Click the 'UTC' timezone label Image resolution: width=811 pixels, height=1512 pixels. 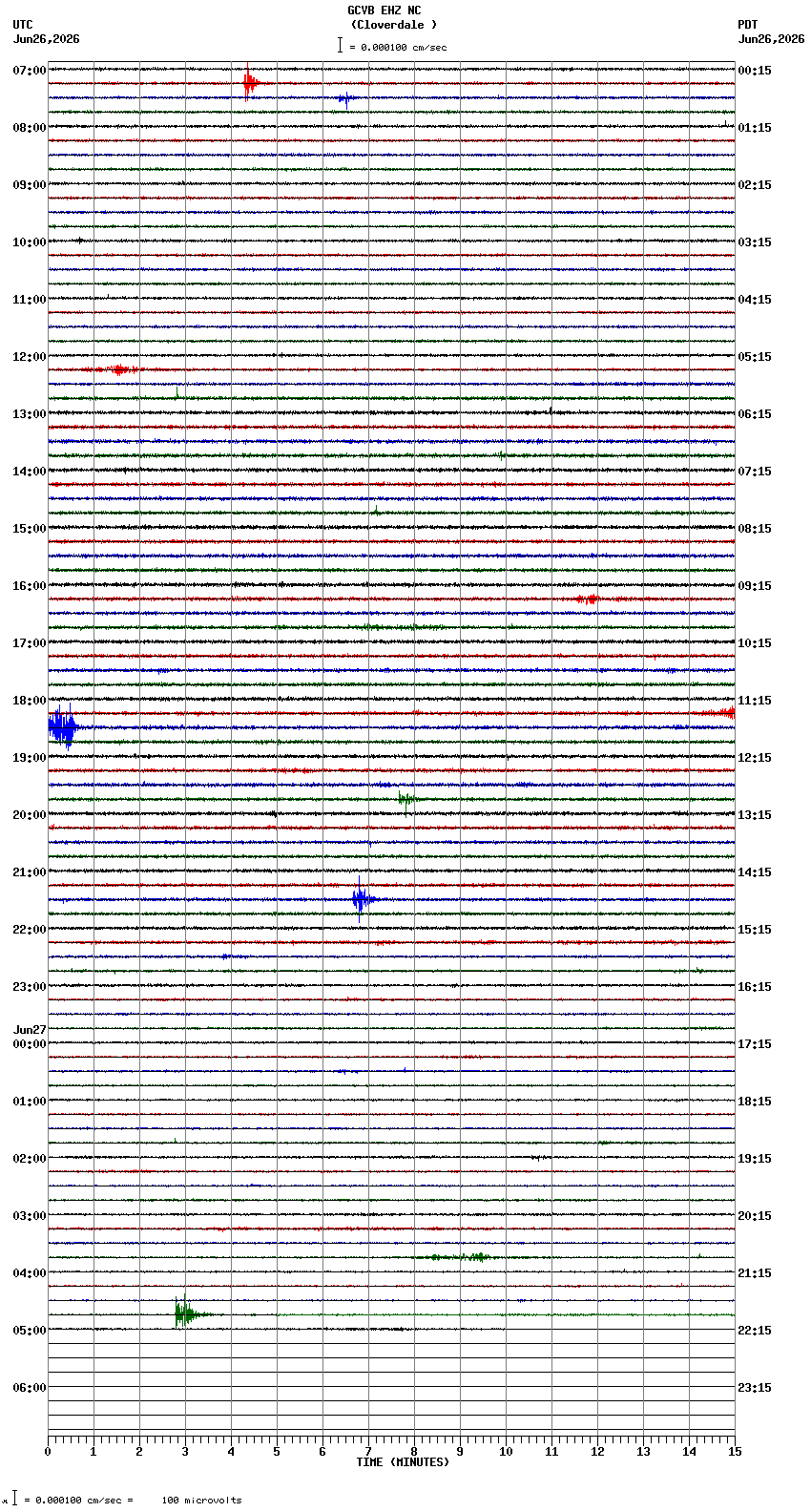[23, 25]
